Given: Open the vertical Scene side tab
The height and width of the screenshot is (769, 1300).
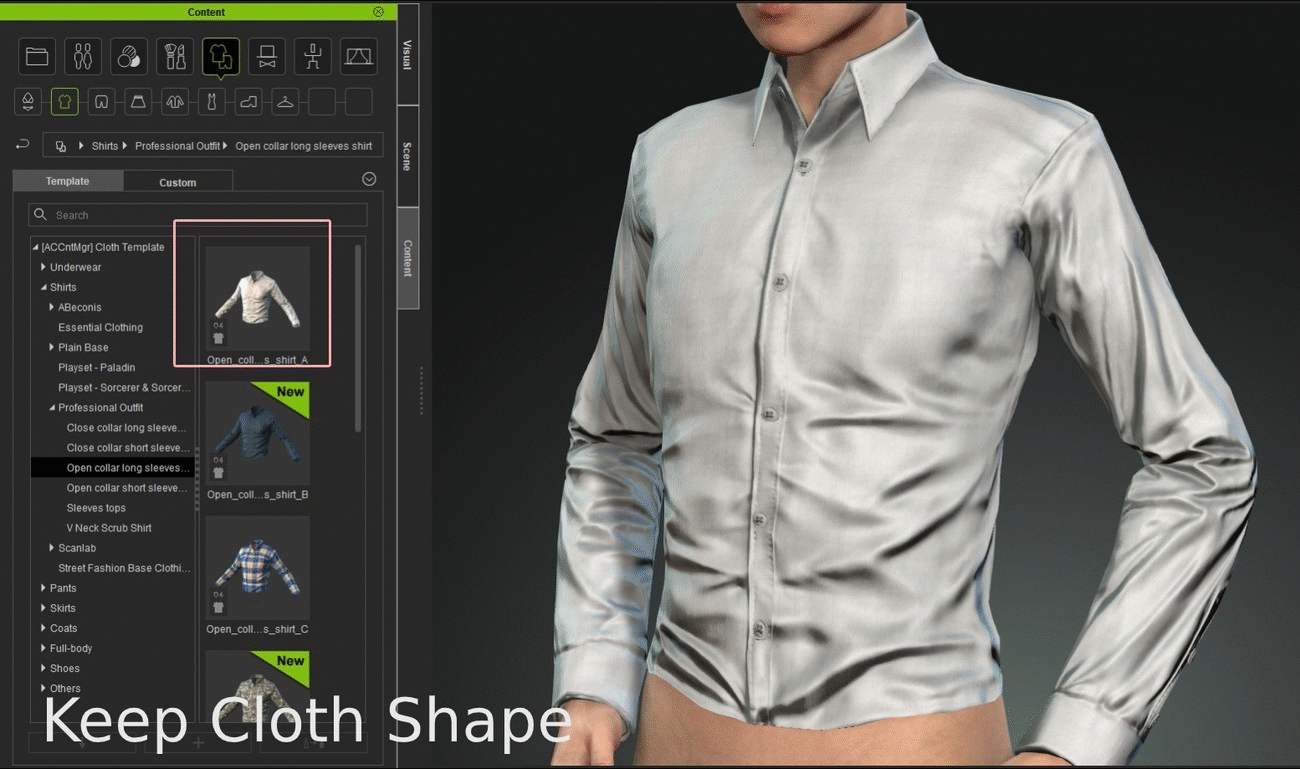Looking at the screenshot, I should pyautogui.click(x=407, y=157).
